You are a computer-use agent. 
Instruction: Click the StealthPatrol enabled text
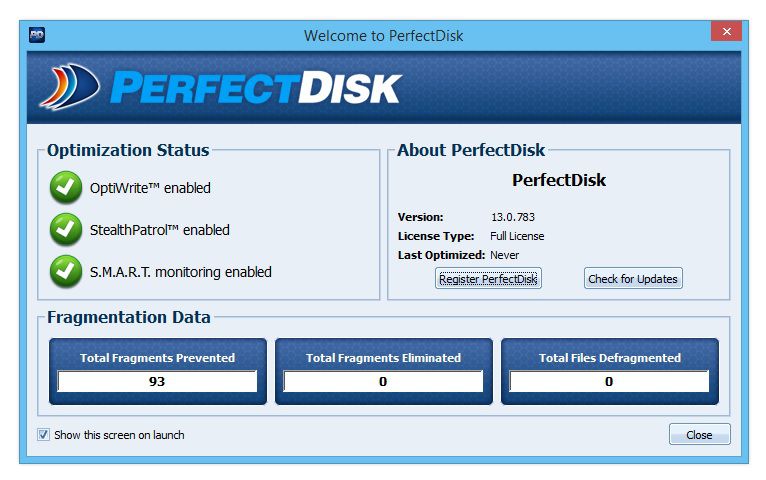[x=160, y=230]
